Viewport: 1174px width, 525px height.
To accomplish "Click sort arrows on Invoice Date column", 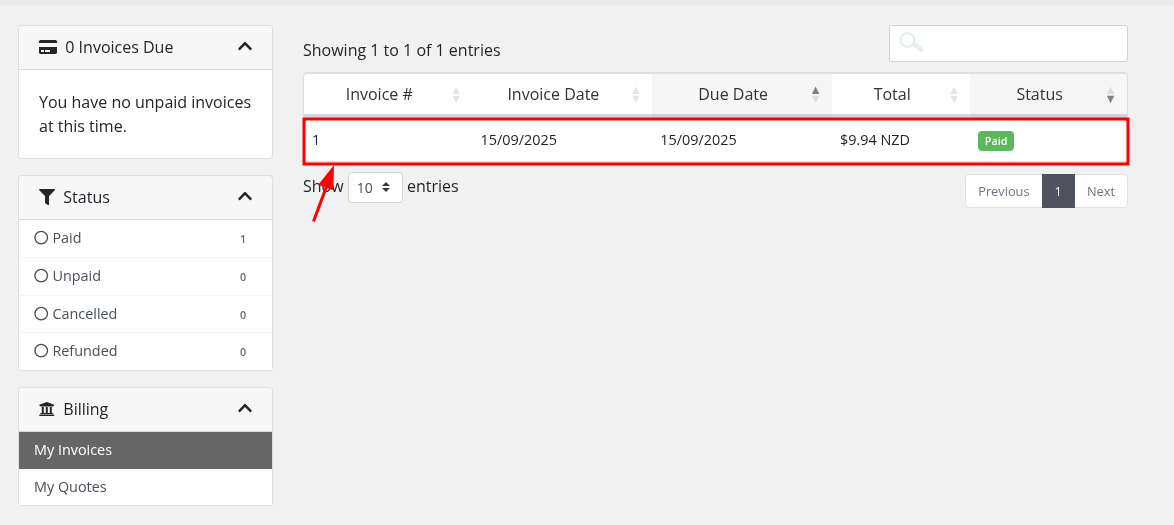I will click(x=636, y=95).
